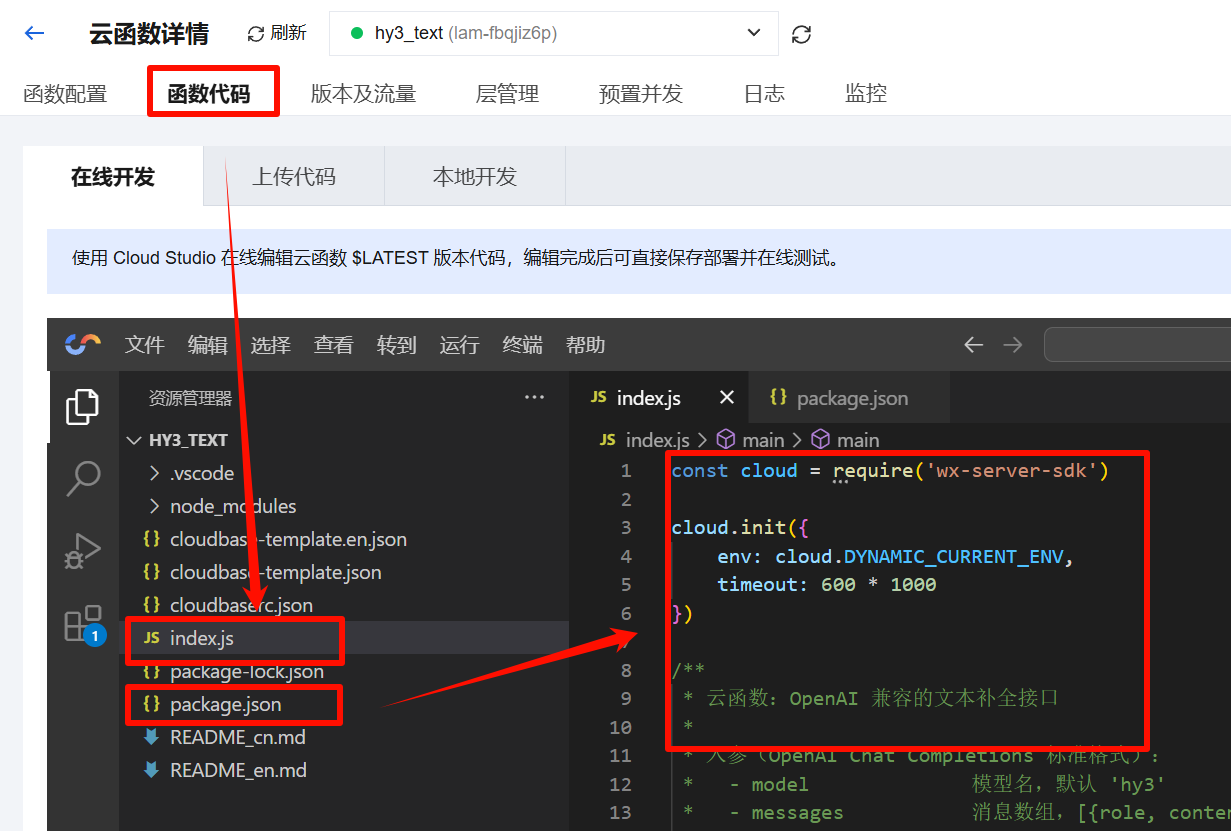Click the Cloud Studio logo icon
The height and width of the screenshot is (831, 1231).
click(83, 344)
